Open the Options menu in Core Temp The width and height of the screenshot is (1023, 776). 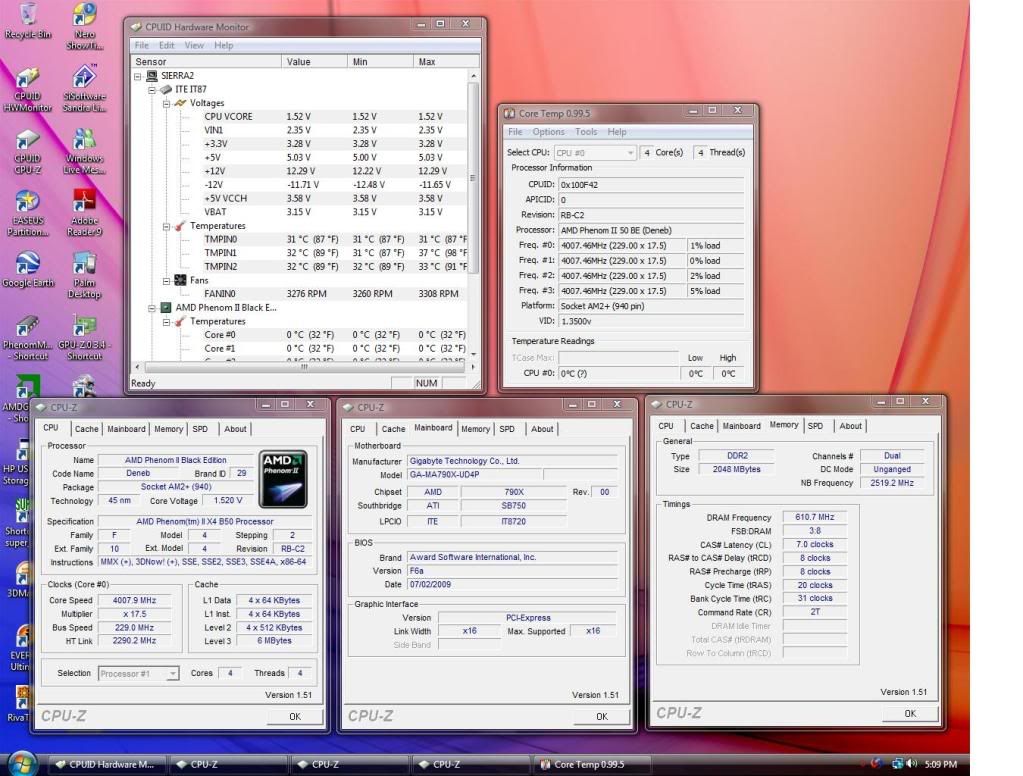point(548,132)
